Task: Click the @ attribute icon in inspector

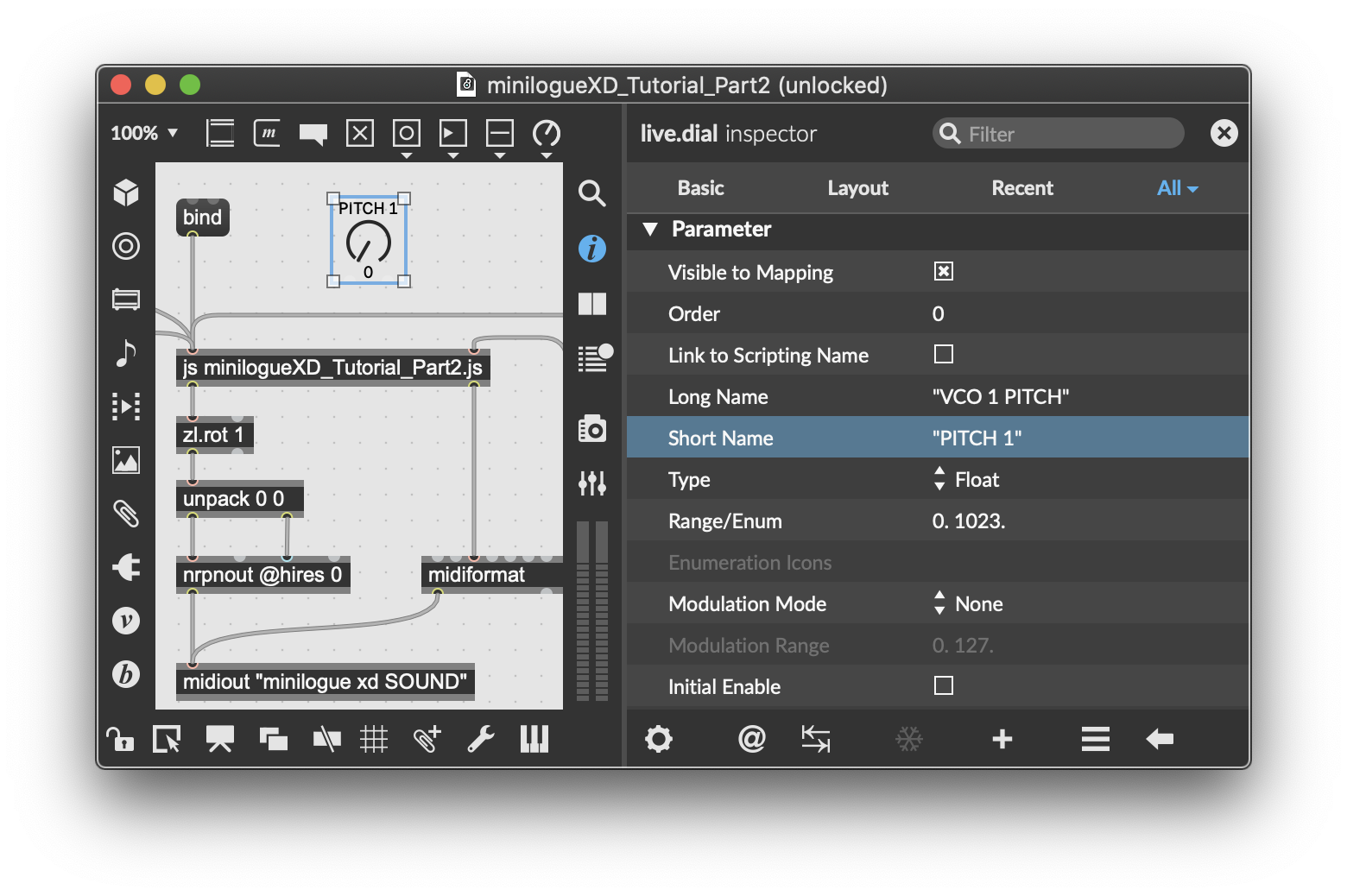Action: tap(752, 739)
